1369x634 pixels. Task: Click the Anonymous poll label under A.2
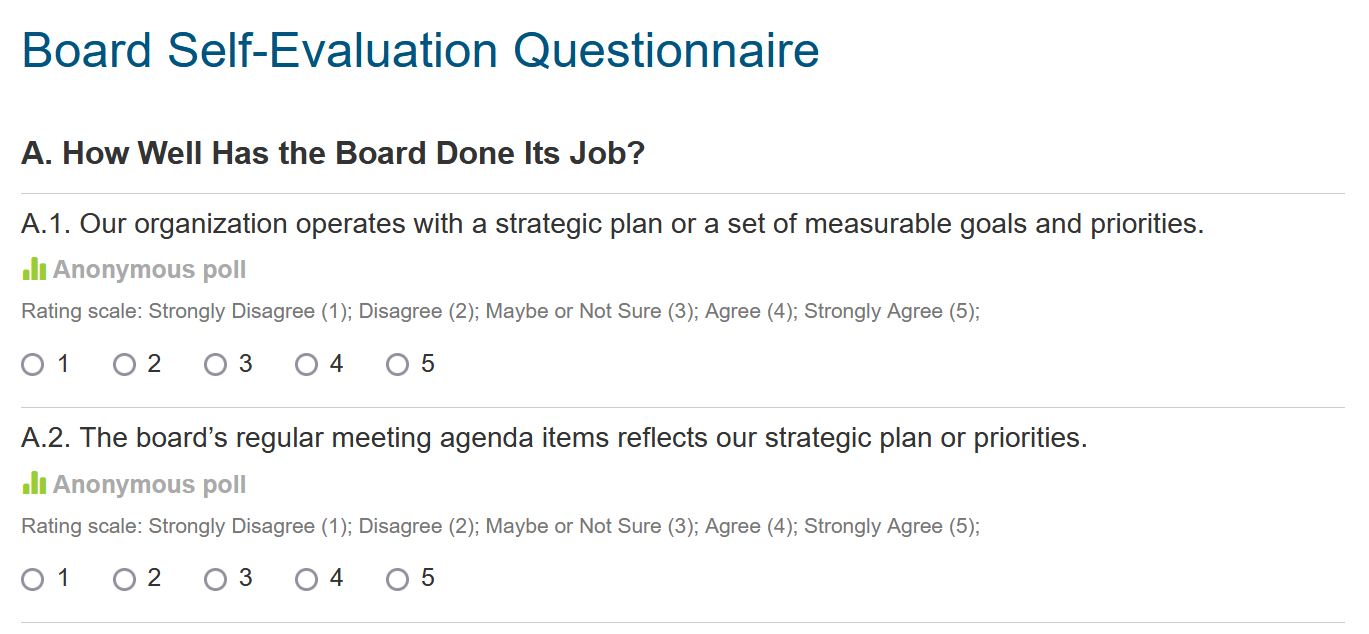(x=149, y=485)
